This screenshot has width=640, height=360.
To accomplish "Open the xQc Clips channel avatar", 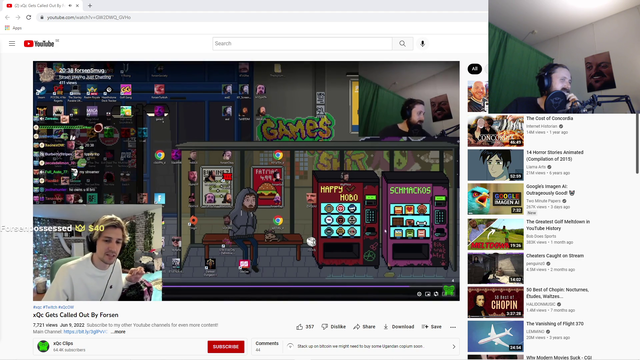I will [43, 346].
